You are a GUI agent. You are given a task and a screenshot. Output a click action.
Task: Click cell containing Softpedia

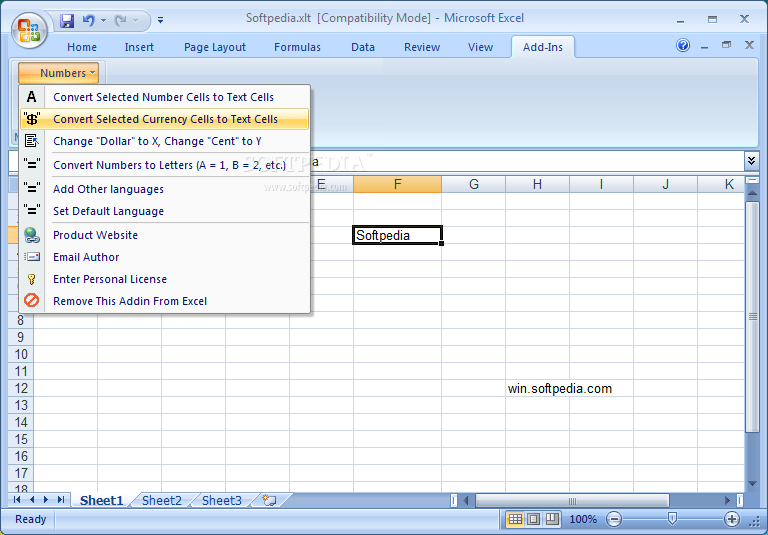pos(397,235)
